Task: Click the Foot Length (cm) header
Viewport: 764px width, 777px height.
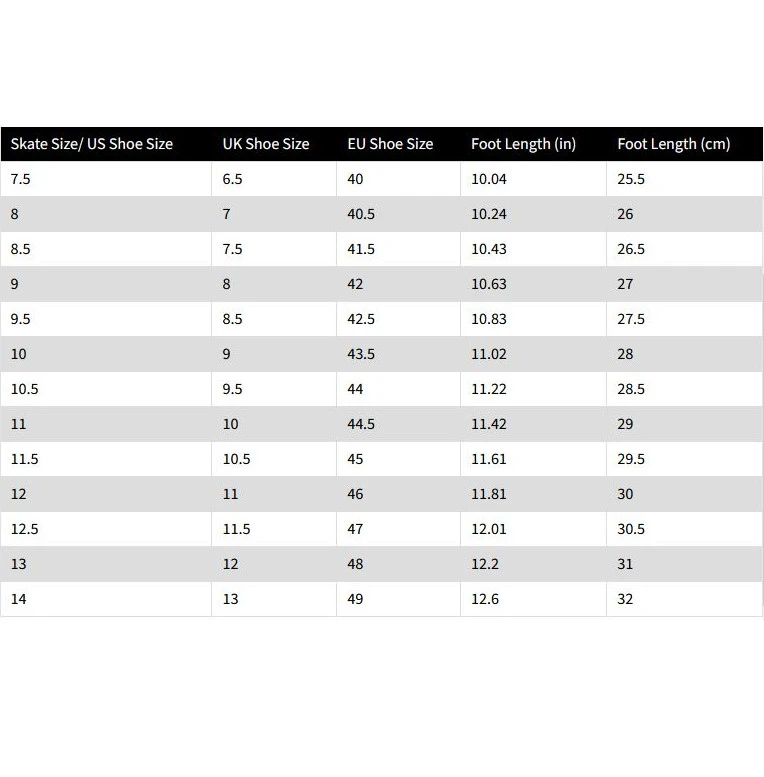Action: tap(673, 144)
